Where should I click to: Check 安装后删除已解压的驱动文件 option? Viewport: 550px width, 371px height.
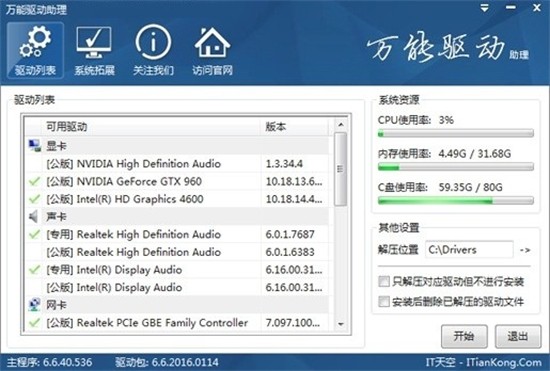pyautogui.click(x=384, y=302)
